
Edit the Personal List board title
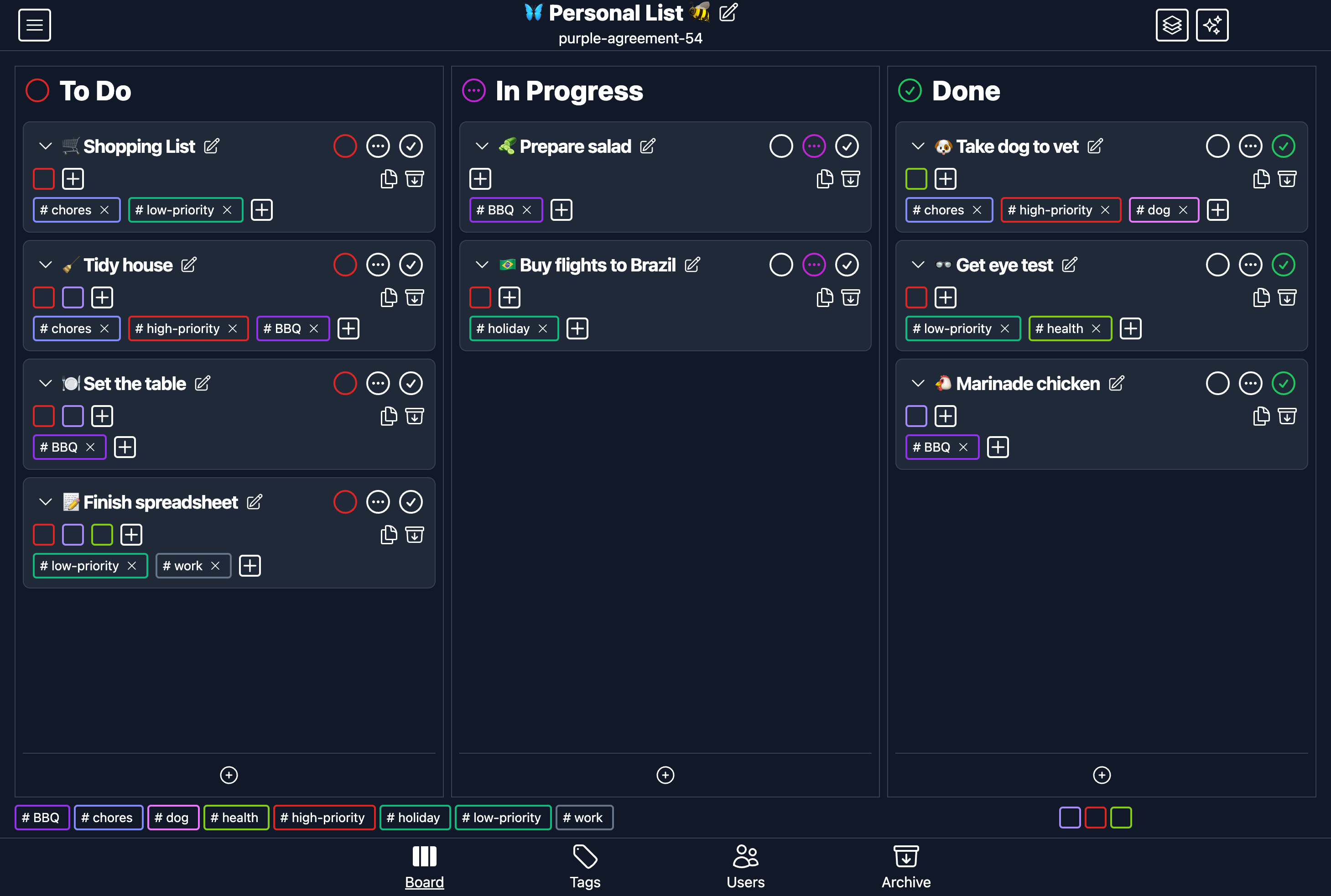click(x=728, y=13)
